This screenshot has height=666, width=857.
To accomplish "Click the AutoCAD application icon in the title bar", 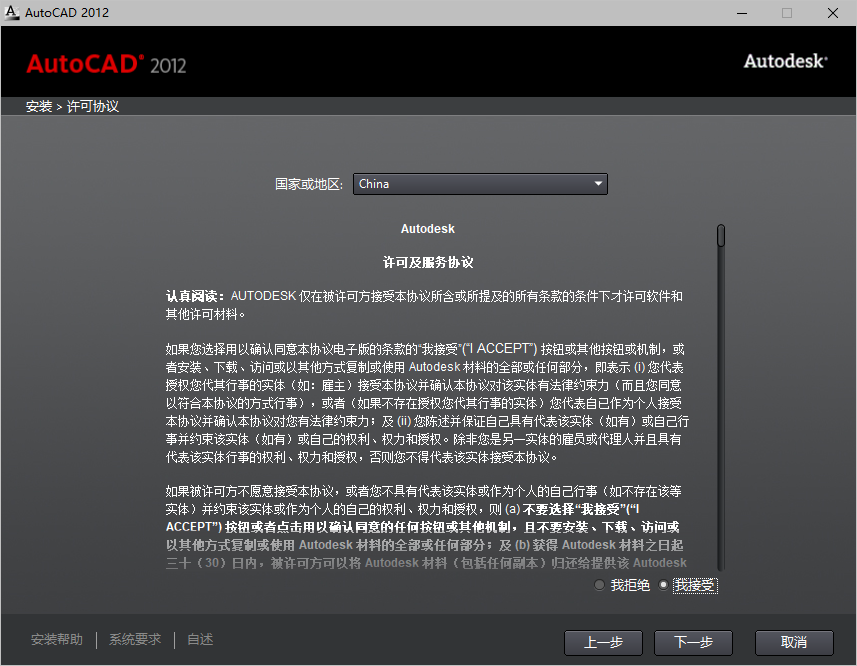I will [12, 13].
